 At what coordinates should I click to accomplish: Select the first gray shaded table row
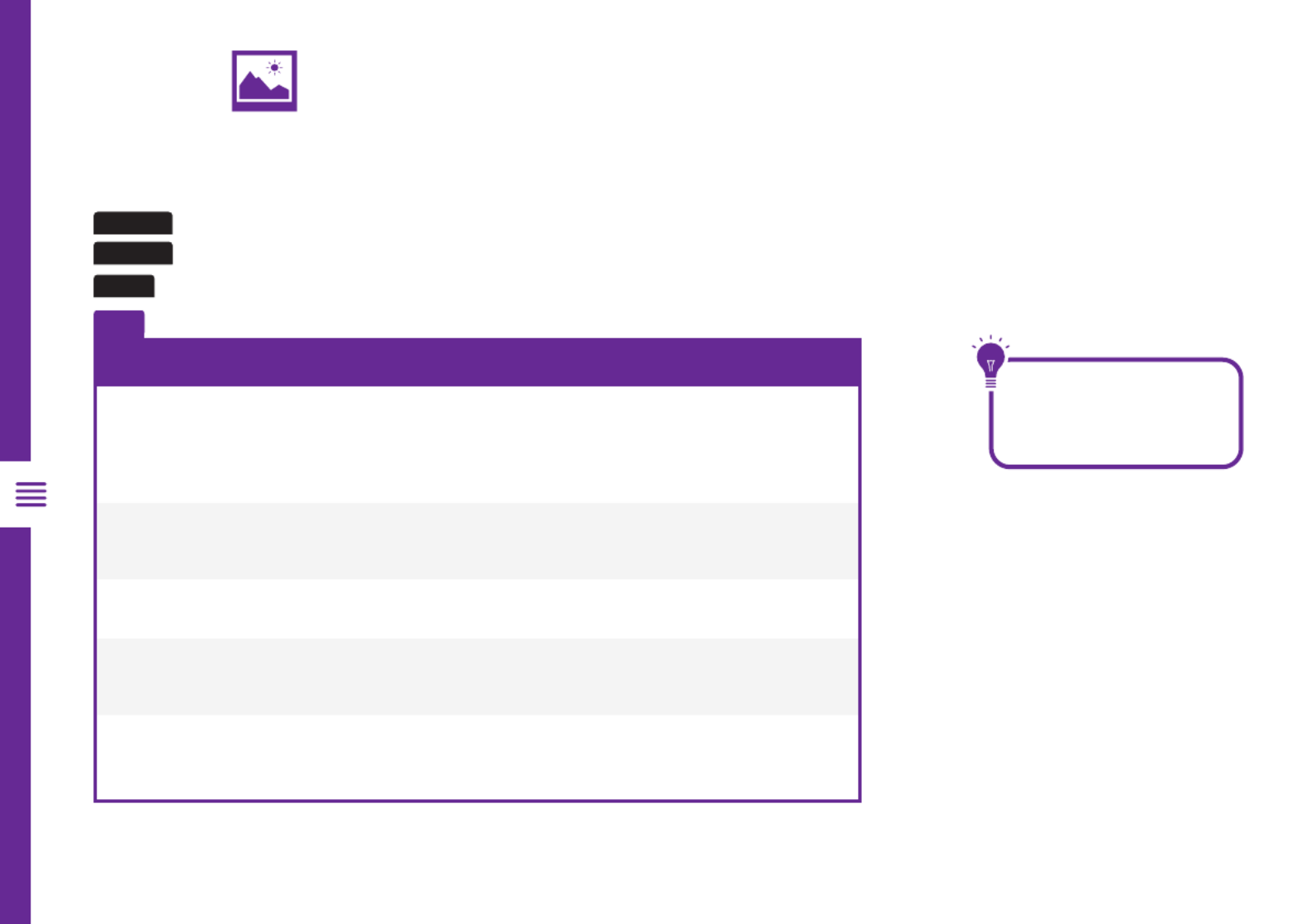477,541
